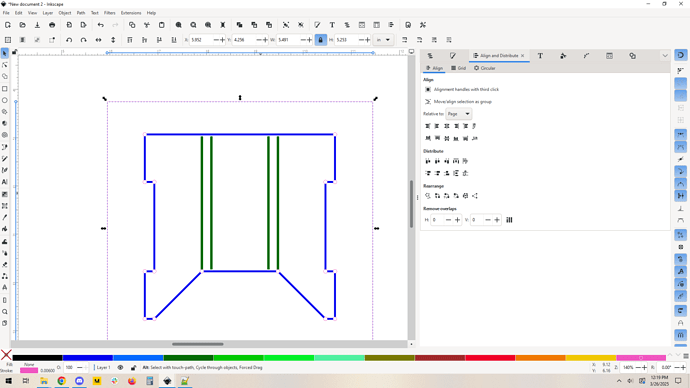This screenshot has height=388, width=690.
Task: Expand the docked dialogs chevron menu
Action: click(665, 56)
